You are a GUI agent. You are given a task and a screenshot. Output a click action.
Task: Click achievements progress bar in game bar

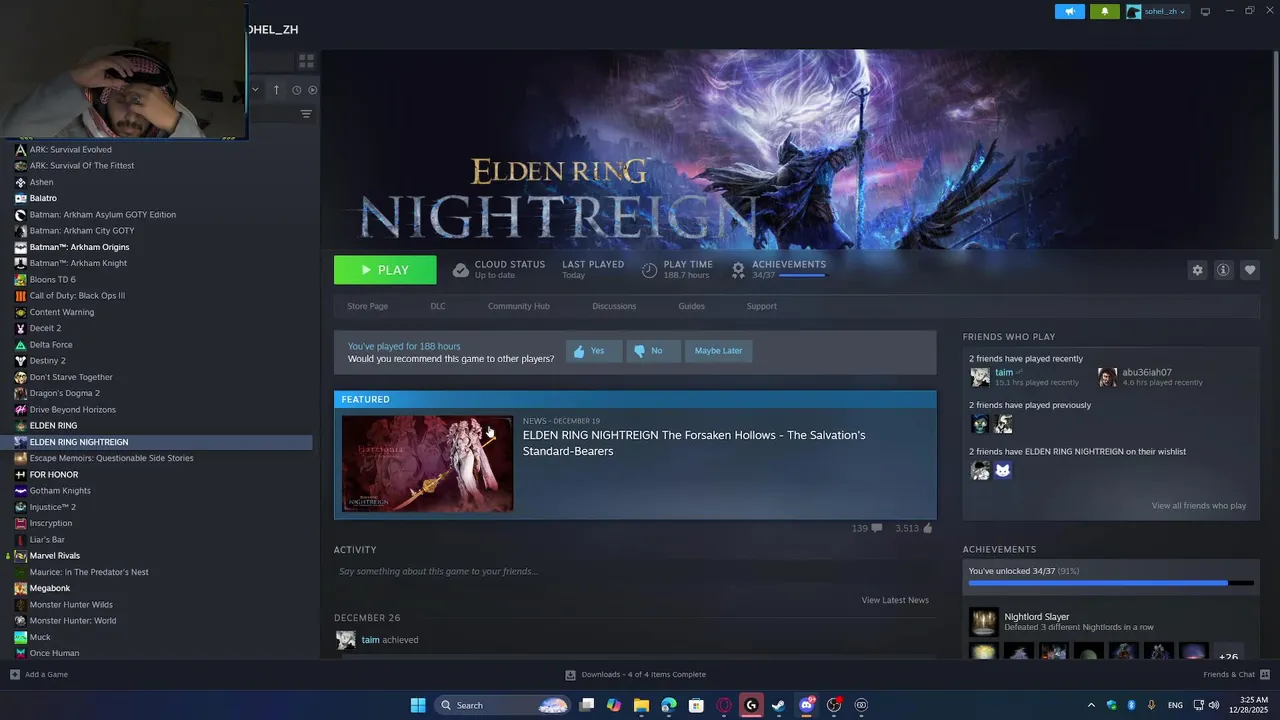pyautogui.click(x=802, y=276)
